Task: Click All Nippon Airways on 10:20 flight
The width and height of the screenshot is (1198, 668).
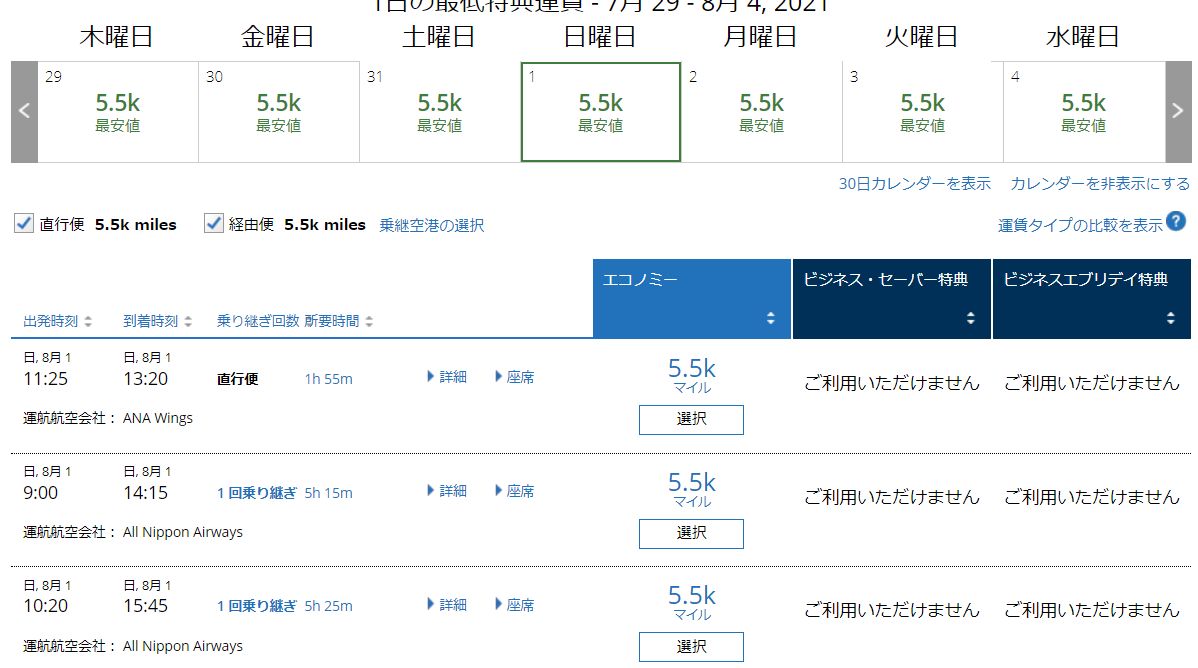Action: click(x=183, y=646)
